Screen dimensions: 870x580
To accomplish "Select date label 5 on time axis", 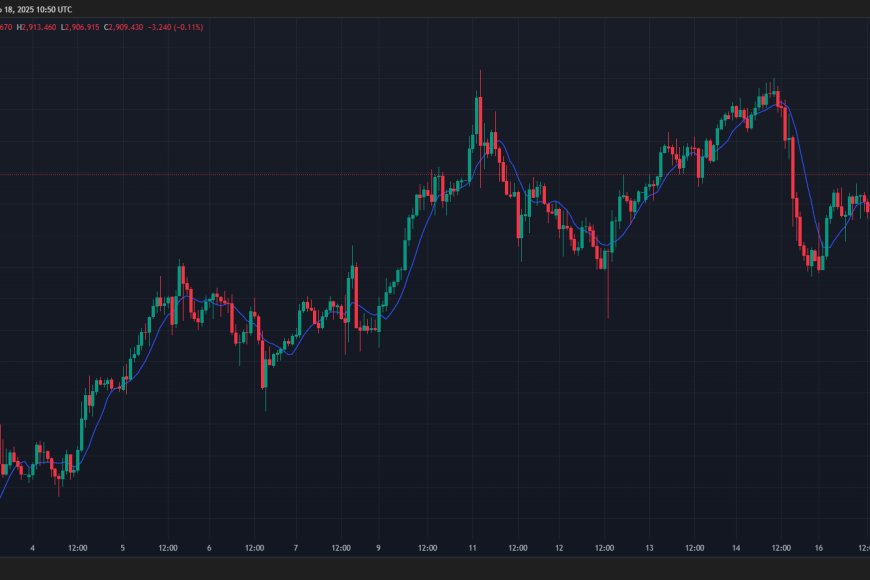I will [x=122, y=548].
